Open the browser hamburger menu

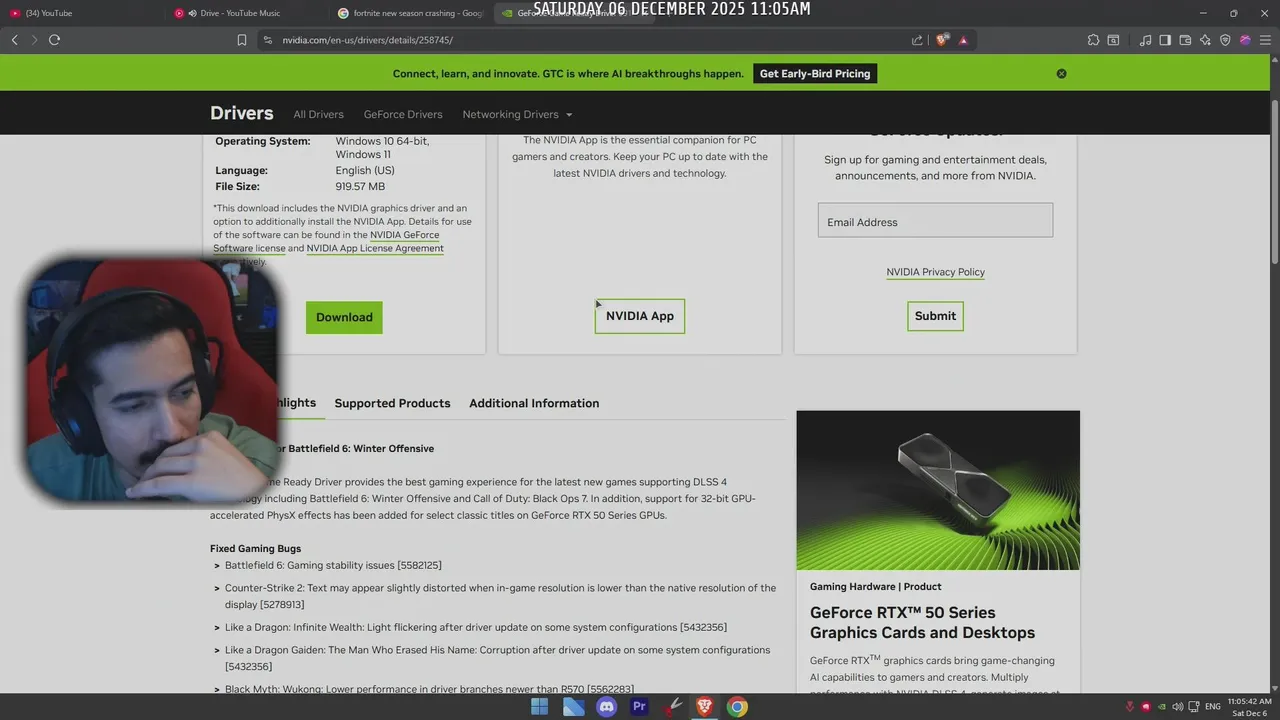click(x=1265, y=40)
